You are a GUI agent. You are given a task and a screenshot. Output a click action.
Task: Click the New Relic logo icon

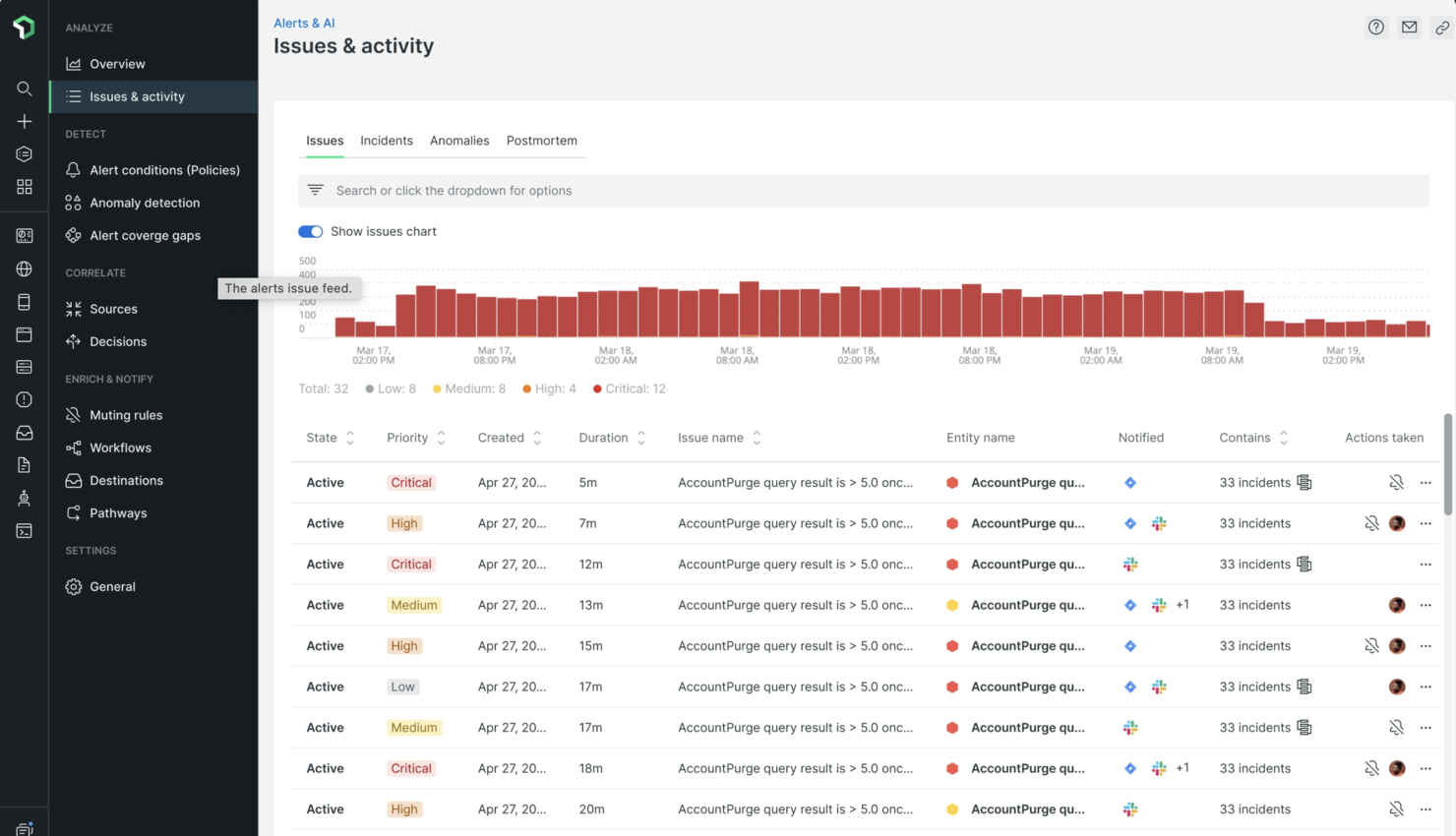(x=24, y=27)
